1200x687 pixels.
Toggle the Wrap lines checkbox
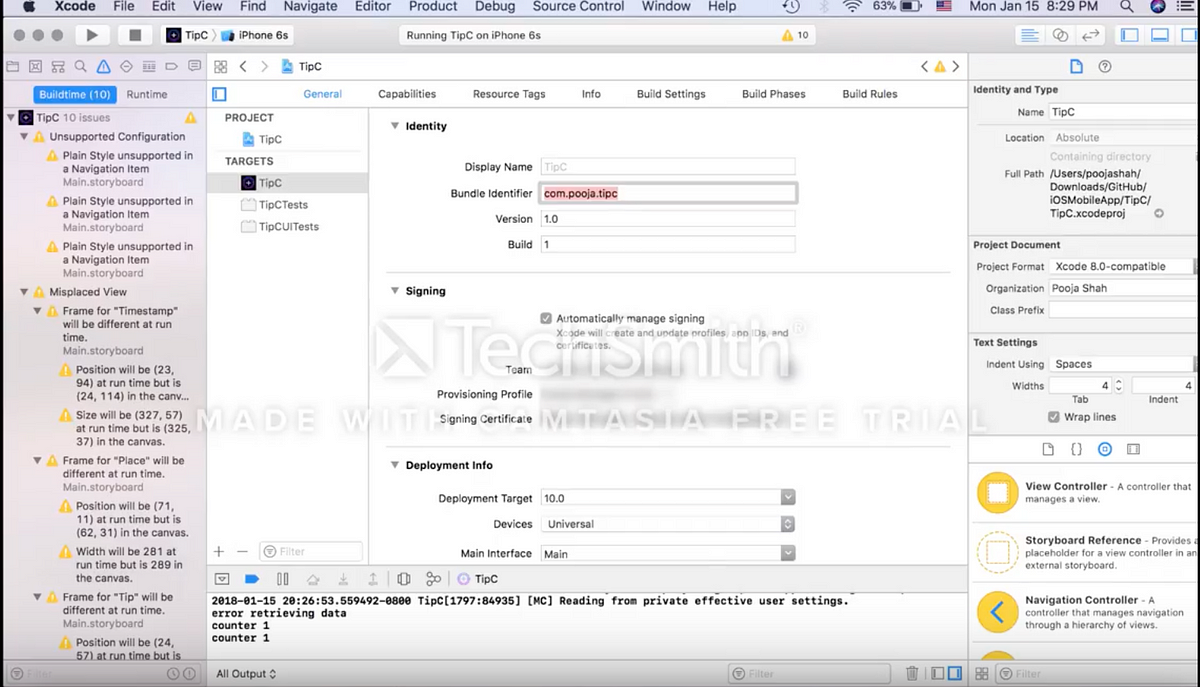1054,417
